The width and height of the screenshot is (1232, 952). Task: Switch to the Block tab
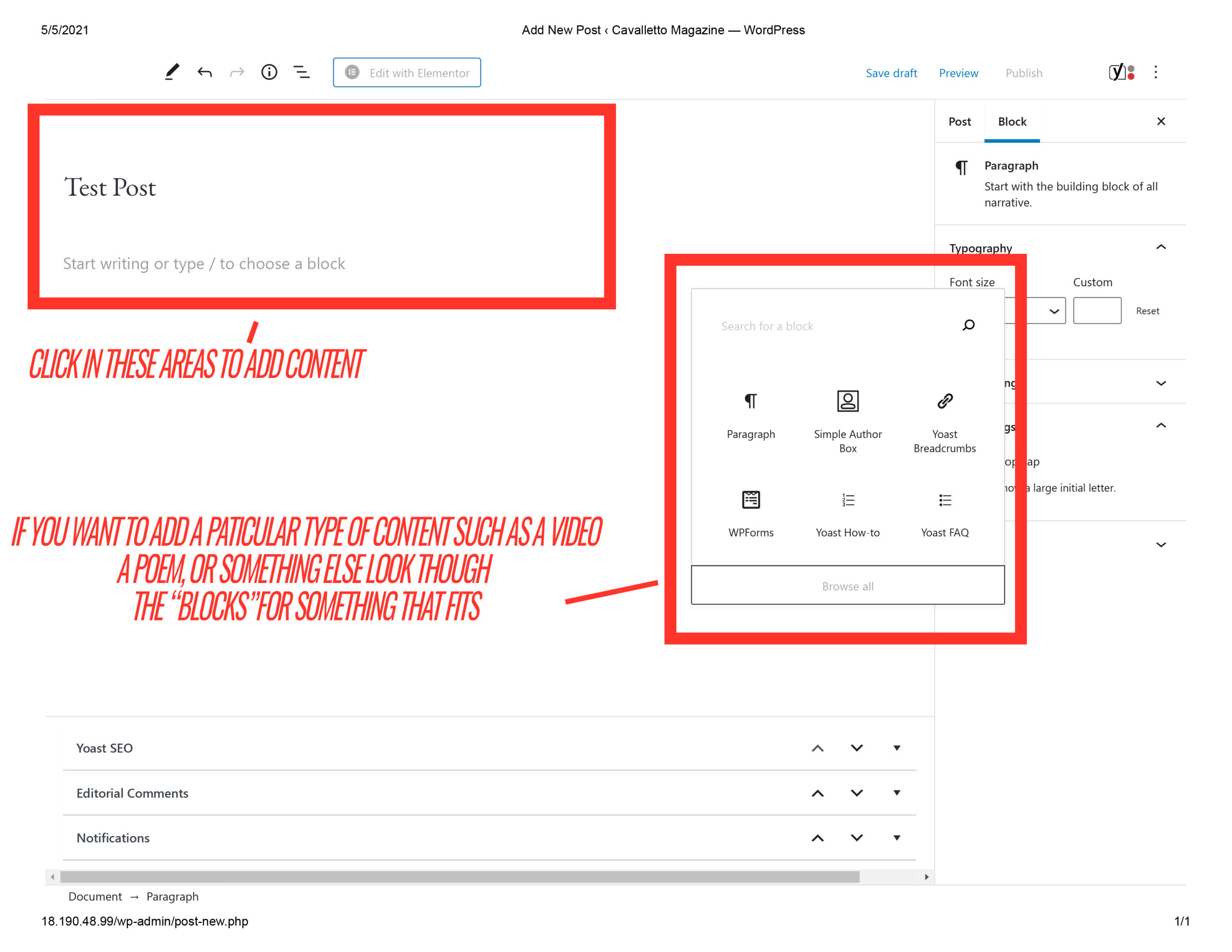(x=1012, y=122)
